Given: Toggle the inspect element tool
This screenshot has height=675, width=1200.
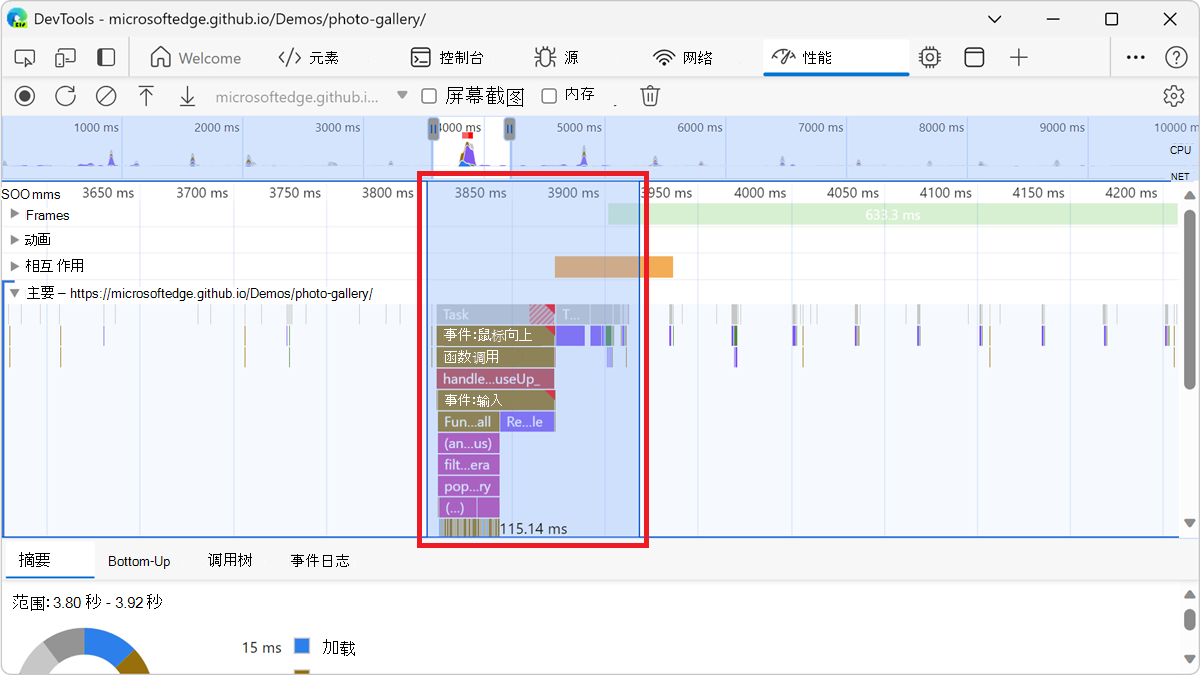Looking at the screenshot, I should tap(25, 58).
